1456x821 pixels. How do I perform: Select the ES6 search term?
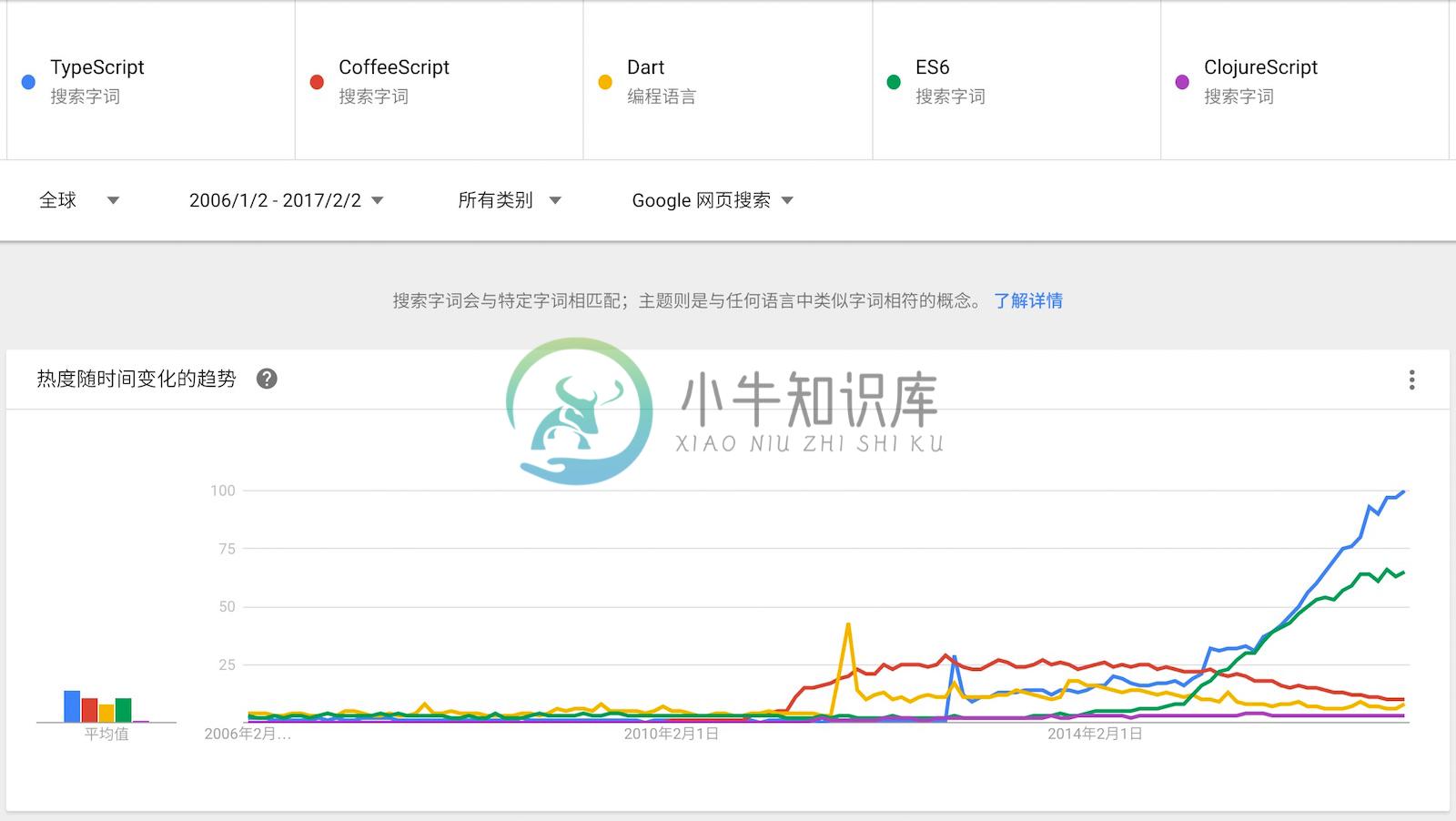pyautogui.click(x=1016, y=80)
